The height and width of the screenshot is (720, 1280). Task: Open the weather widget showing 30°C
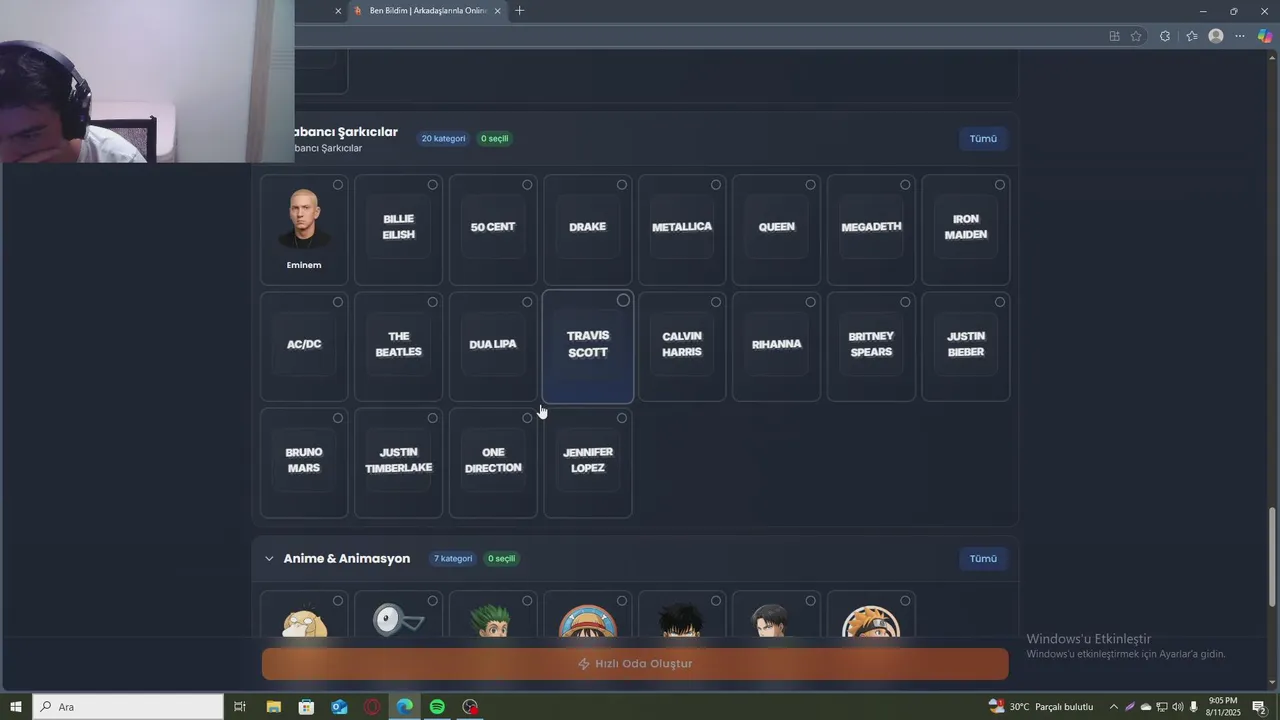pos(1040,707)
